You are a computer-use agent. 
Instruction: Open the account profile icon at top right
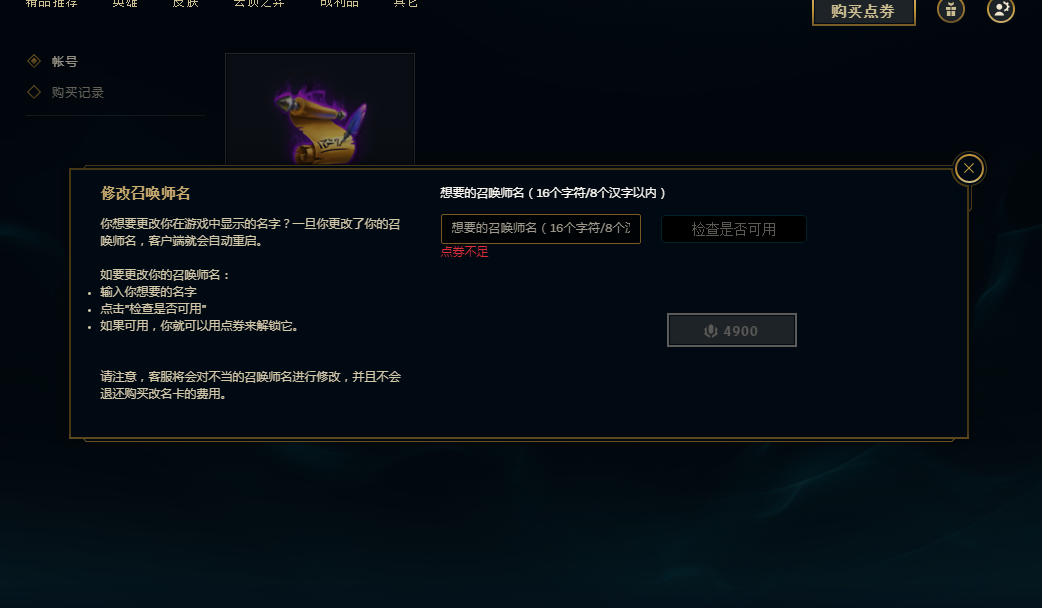1001,10
